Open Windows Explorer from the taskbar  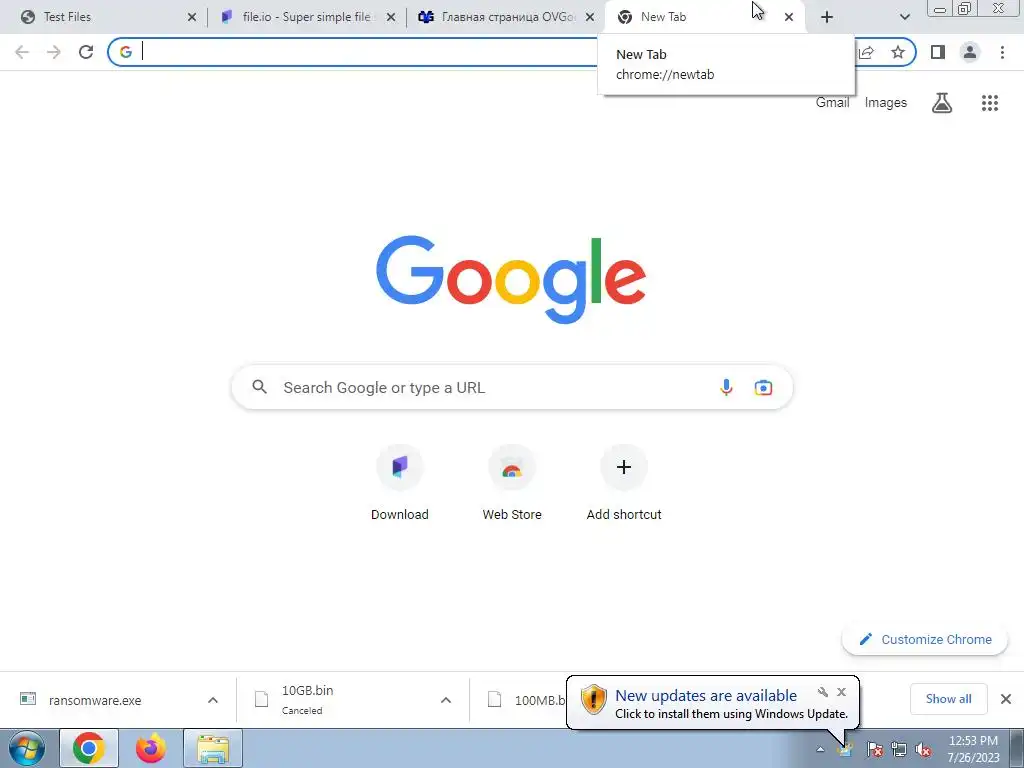213,748
